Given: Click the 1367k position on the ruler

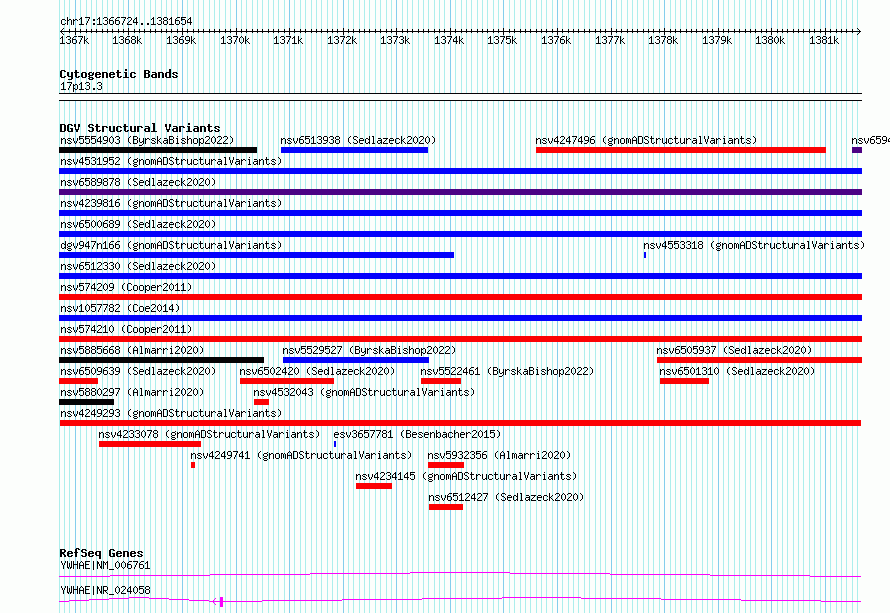Looking at the screenshot, I should (x=74, y=40).
